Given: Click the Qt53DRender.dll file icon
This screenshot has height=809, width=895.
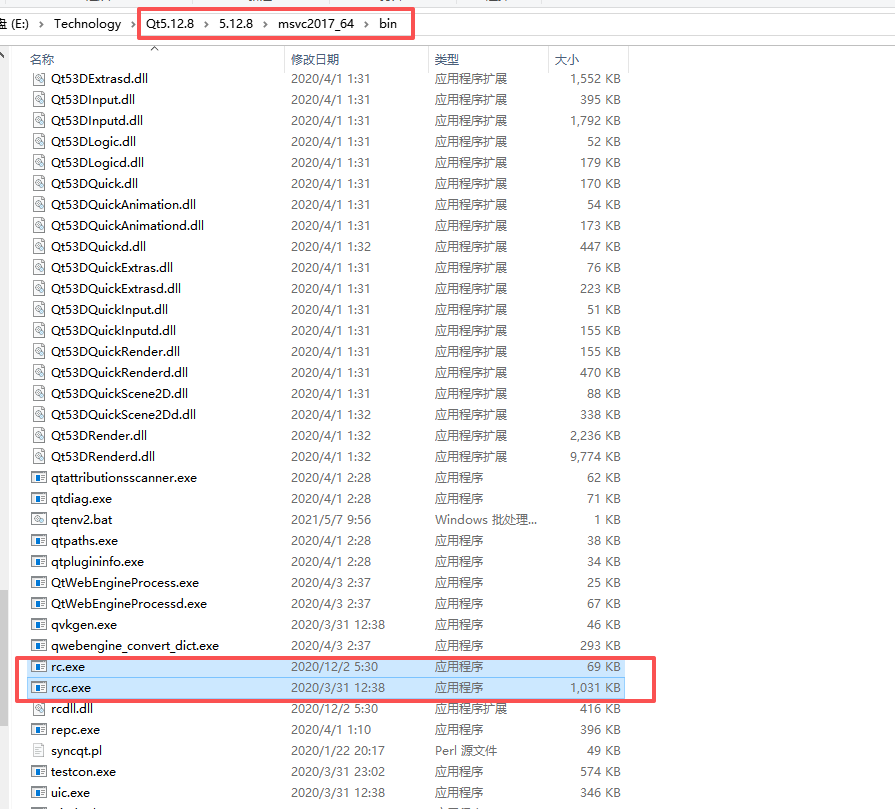Looking at the screenshot, I should pos(38,435).
